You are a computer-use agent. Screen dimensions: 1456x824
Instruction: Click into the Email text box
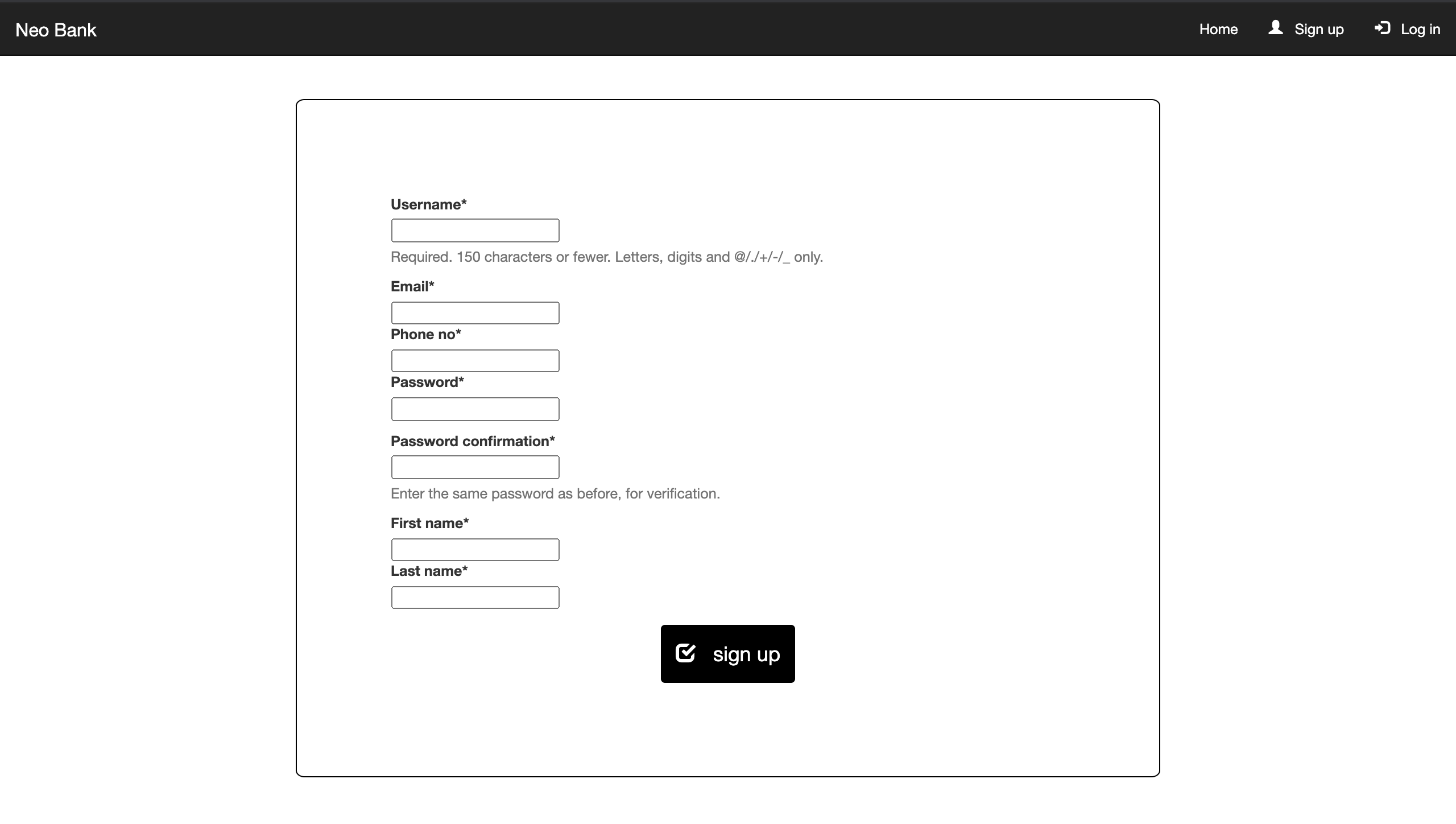[475, 313]
